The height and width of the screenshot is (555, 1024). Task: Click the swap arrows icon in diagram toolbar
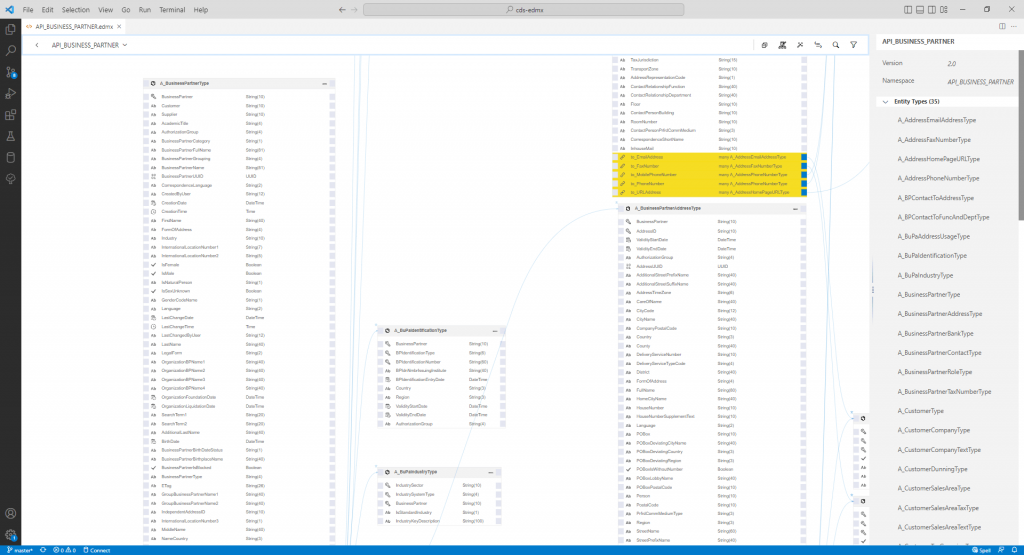818,45
